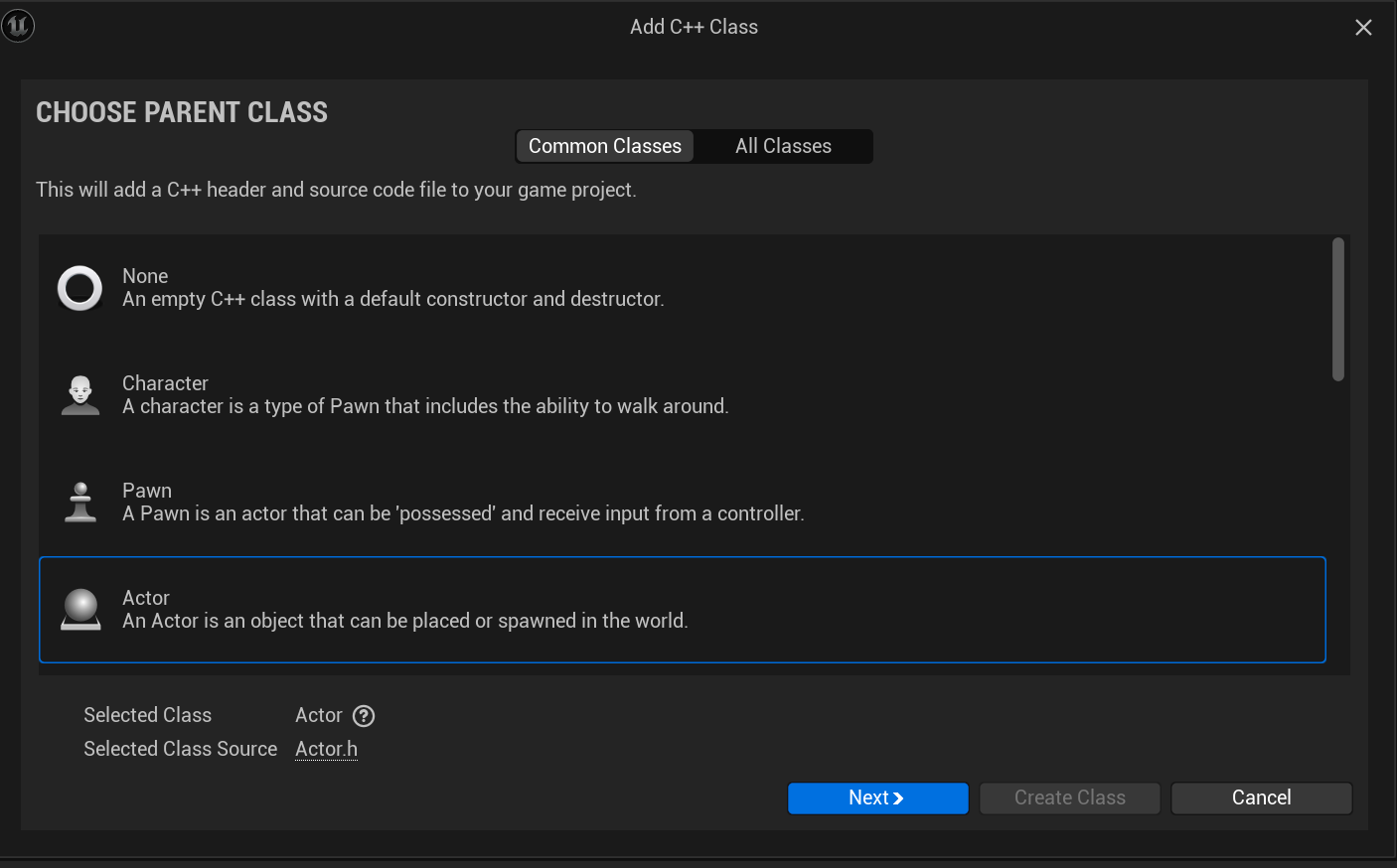
Task: Select None as parent class
Action: (x=683, y=288)
